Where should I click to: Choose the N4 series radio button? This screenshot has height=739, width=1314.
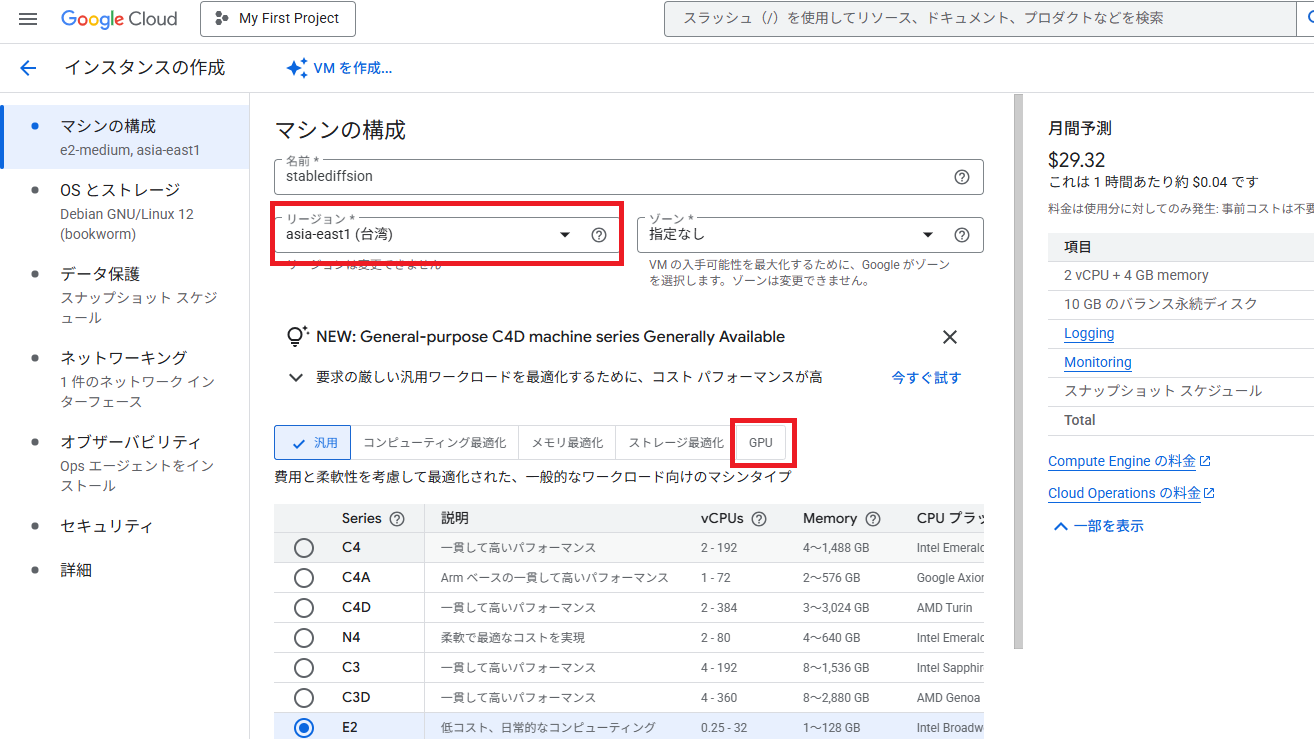[304, 638]
